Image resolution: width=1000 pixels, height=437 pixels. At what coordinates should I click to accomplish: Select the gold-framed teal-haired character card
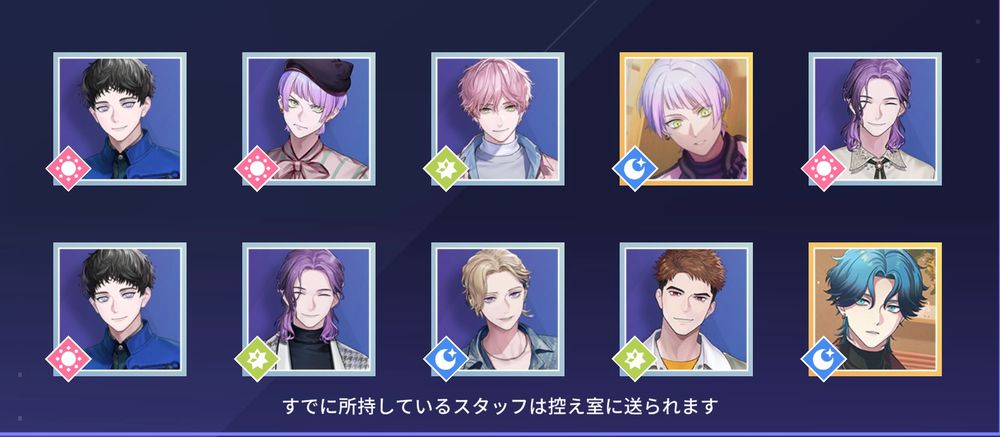[875, 309]
